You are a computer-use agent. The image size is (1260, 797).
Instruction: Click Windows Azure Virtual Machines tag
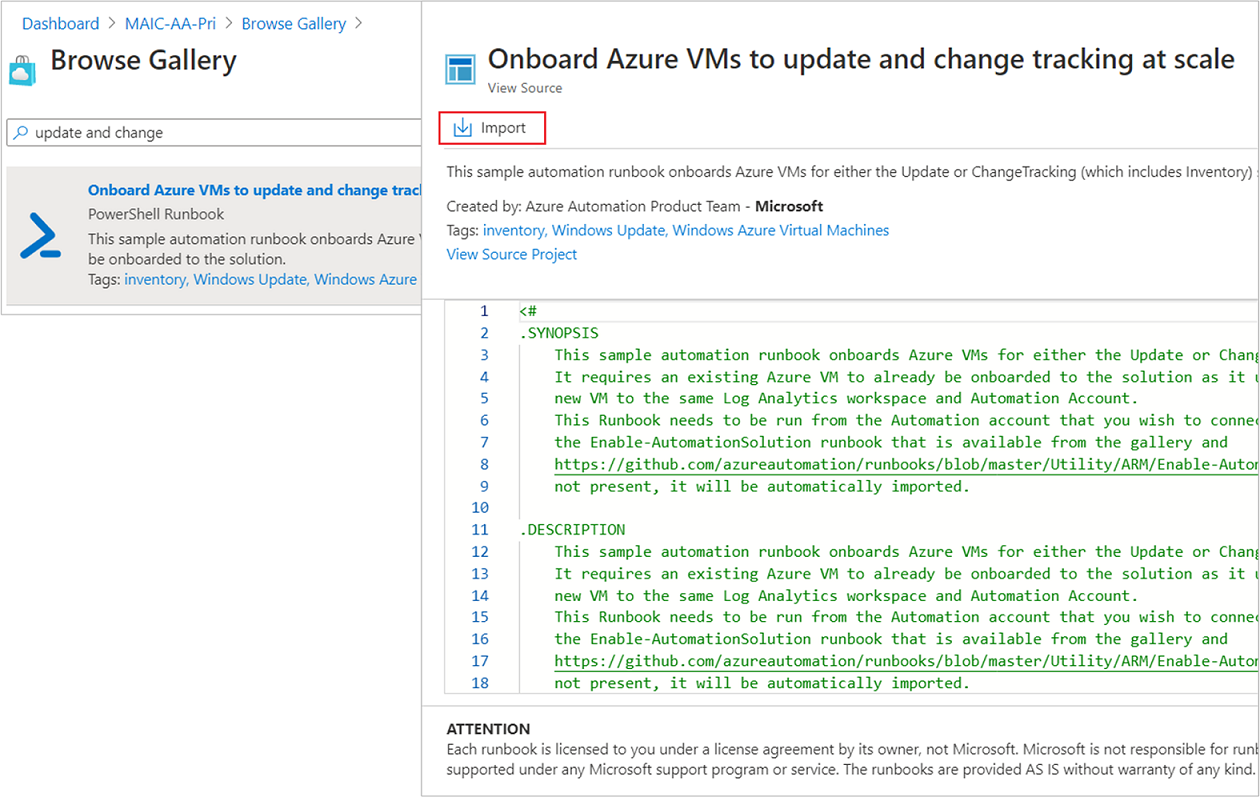pos(781,230)
